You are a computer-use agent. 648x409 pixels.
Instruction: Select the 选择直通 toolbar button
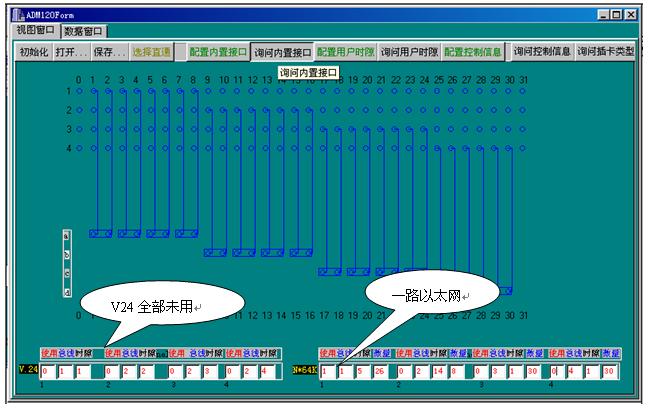point(152,52)
